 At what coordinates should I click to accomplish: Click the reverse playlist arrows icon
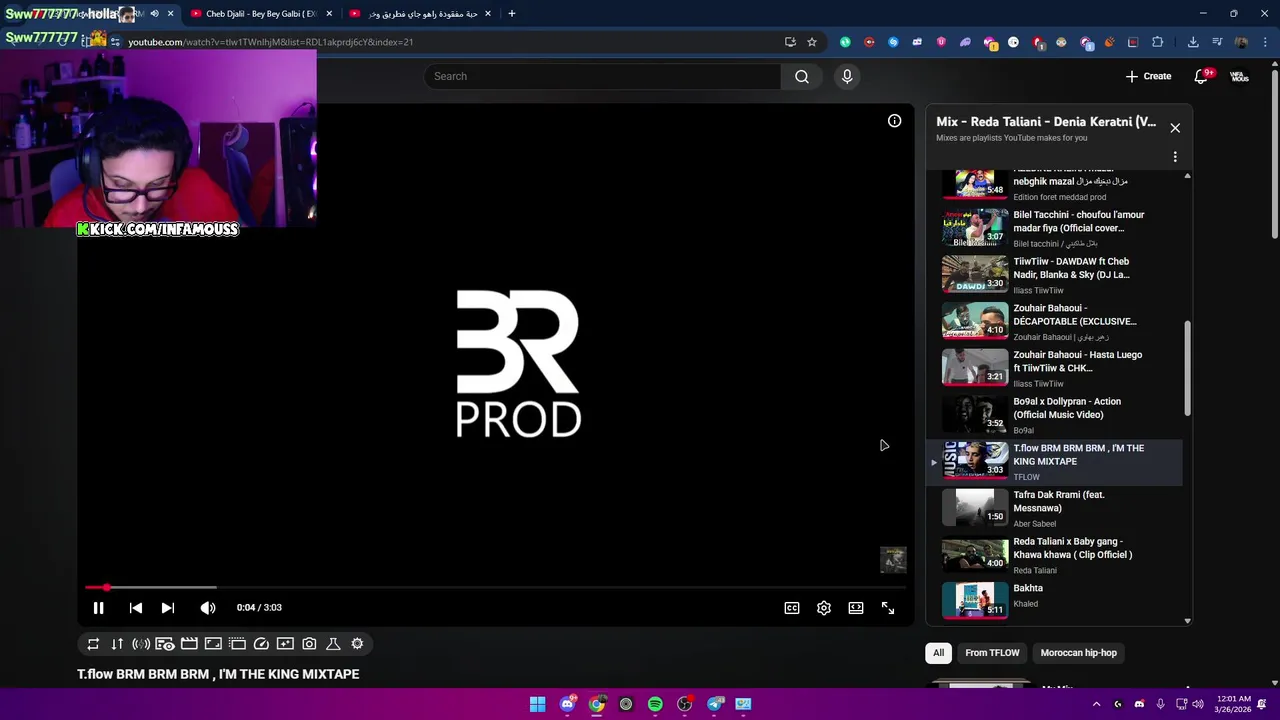(117, 644)
